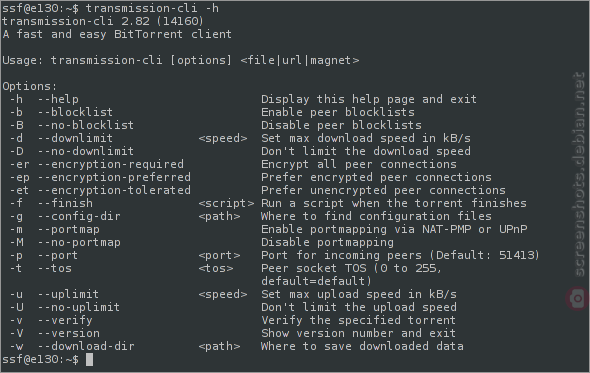Click the --help option text
This screenshot has width=590, height=373.
click(58, 99)
